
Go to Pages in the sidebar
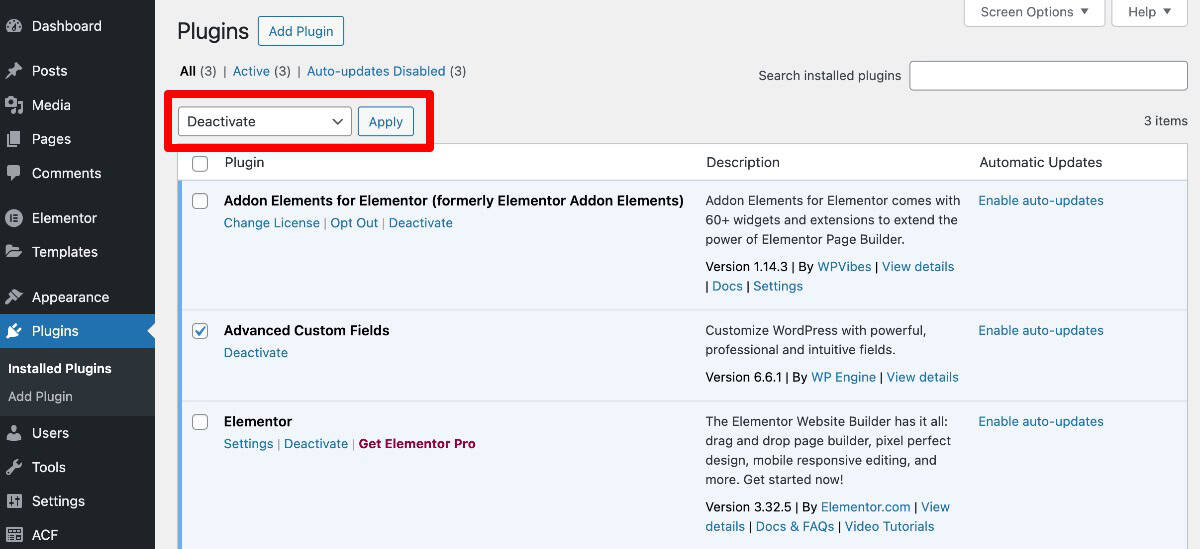pos(77,139)
